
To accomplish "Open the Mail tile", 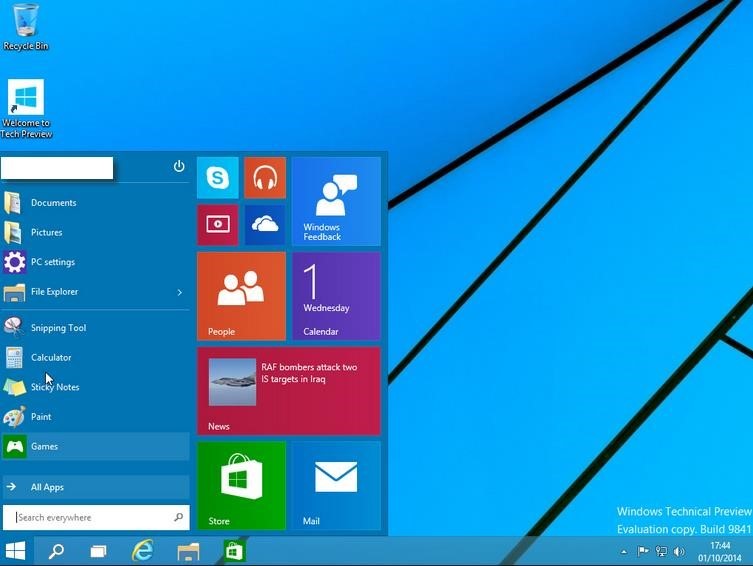I will click(336, 486).
